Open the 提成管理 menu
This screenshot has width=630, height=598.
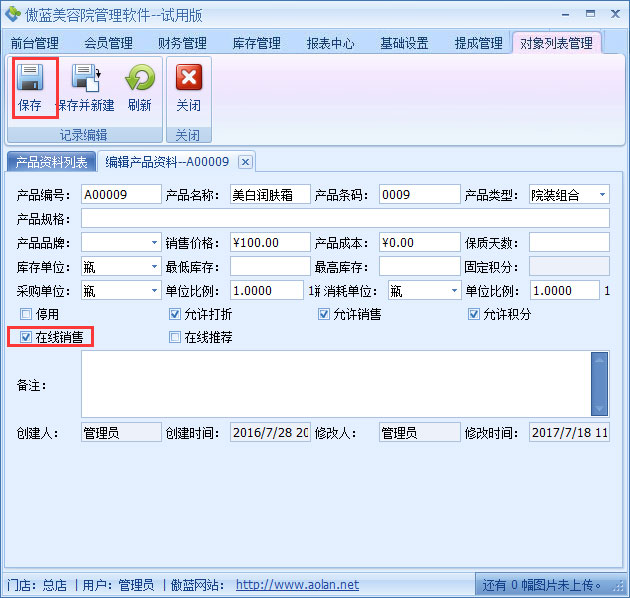pyautogui.click(x=479, y=43)
